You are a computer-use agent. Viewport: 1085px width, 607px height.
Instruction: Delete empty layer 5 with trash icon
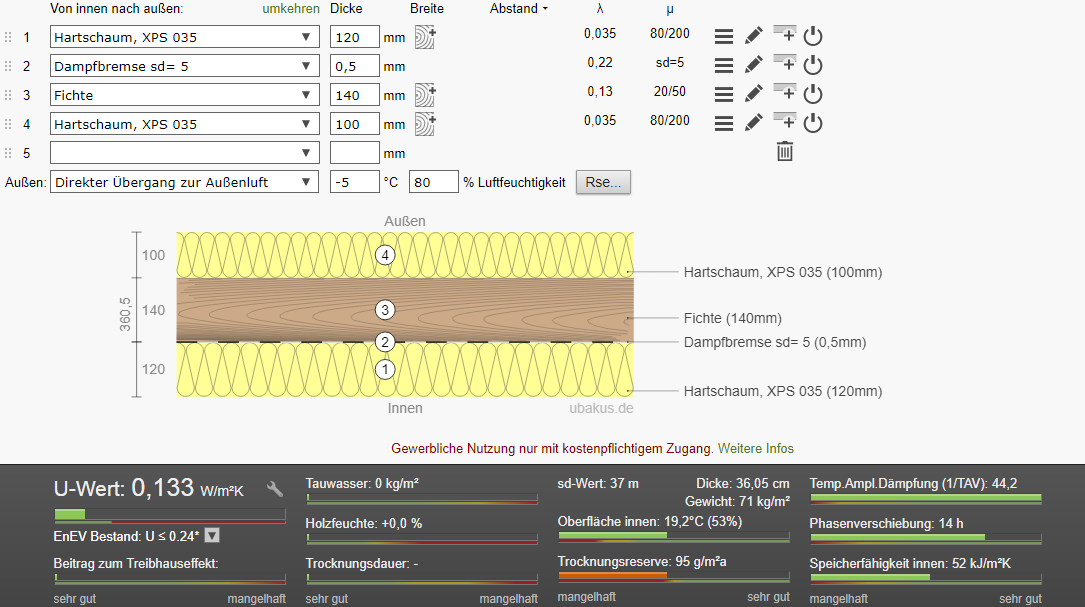point(785,152)
